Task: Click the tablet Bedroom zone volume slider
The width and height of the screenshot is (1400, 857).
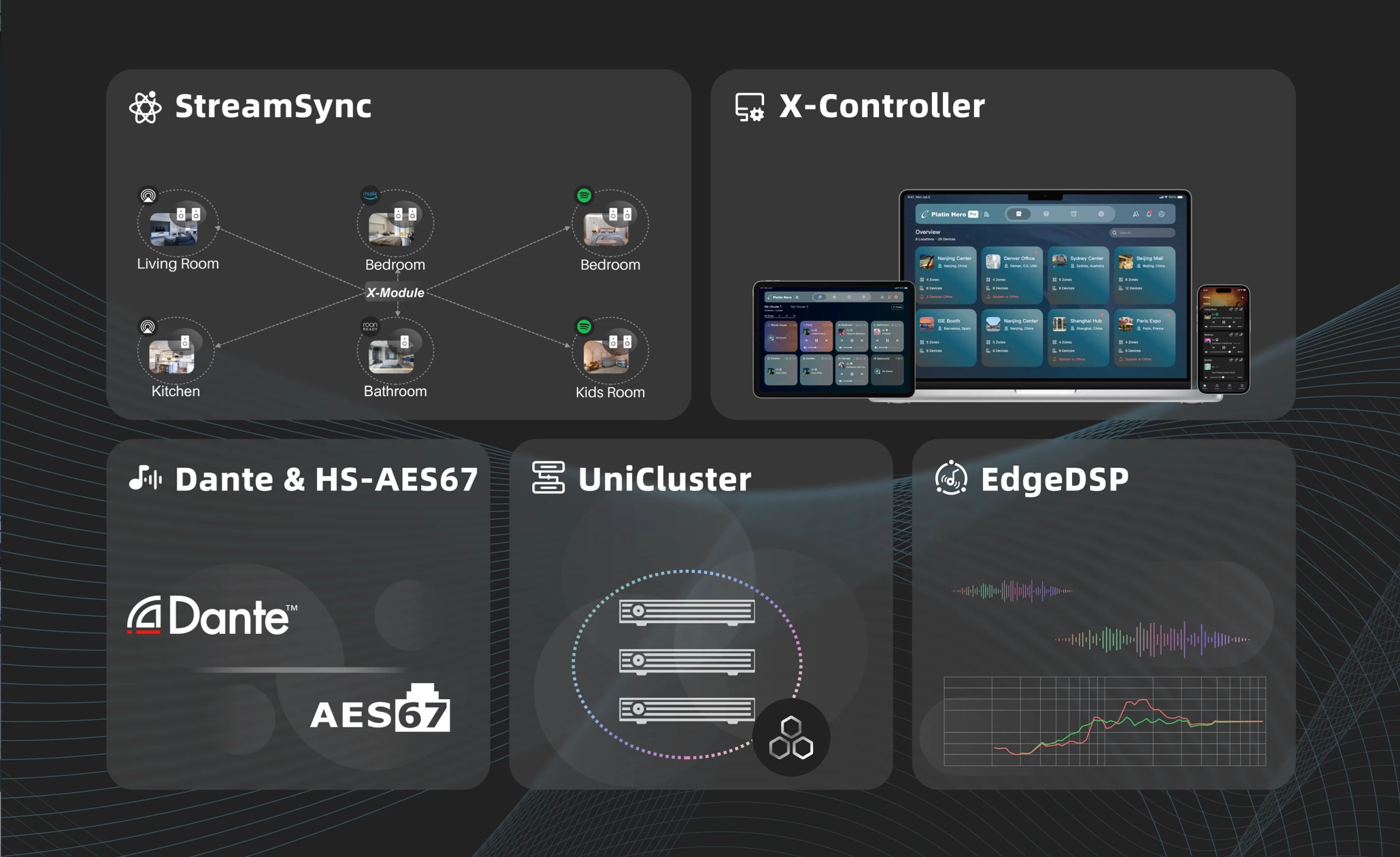Action: tap(854, 348)
